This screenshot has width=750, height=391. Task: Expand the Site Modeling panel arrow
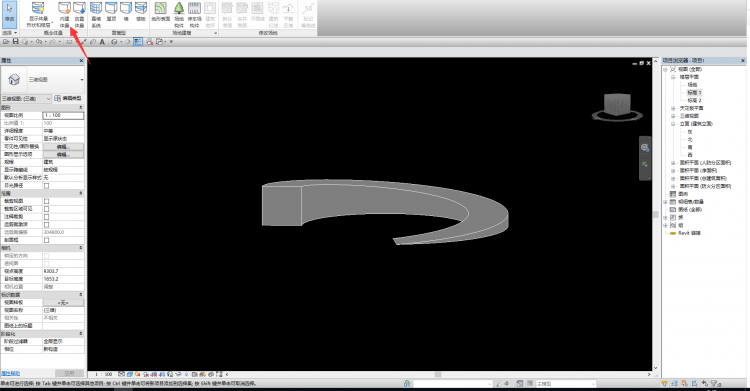coord(215,33)
